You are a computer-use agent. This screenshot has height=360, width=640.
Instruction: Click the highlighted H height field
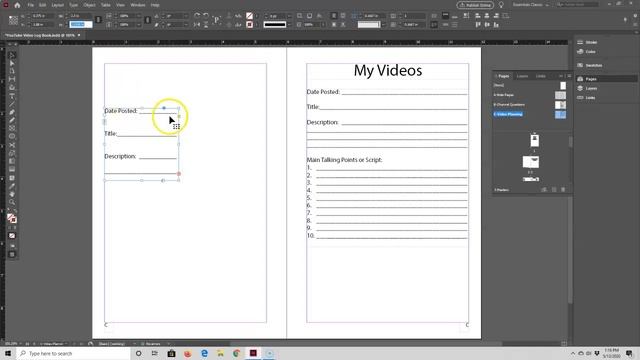(80, 25)
